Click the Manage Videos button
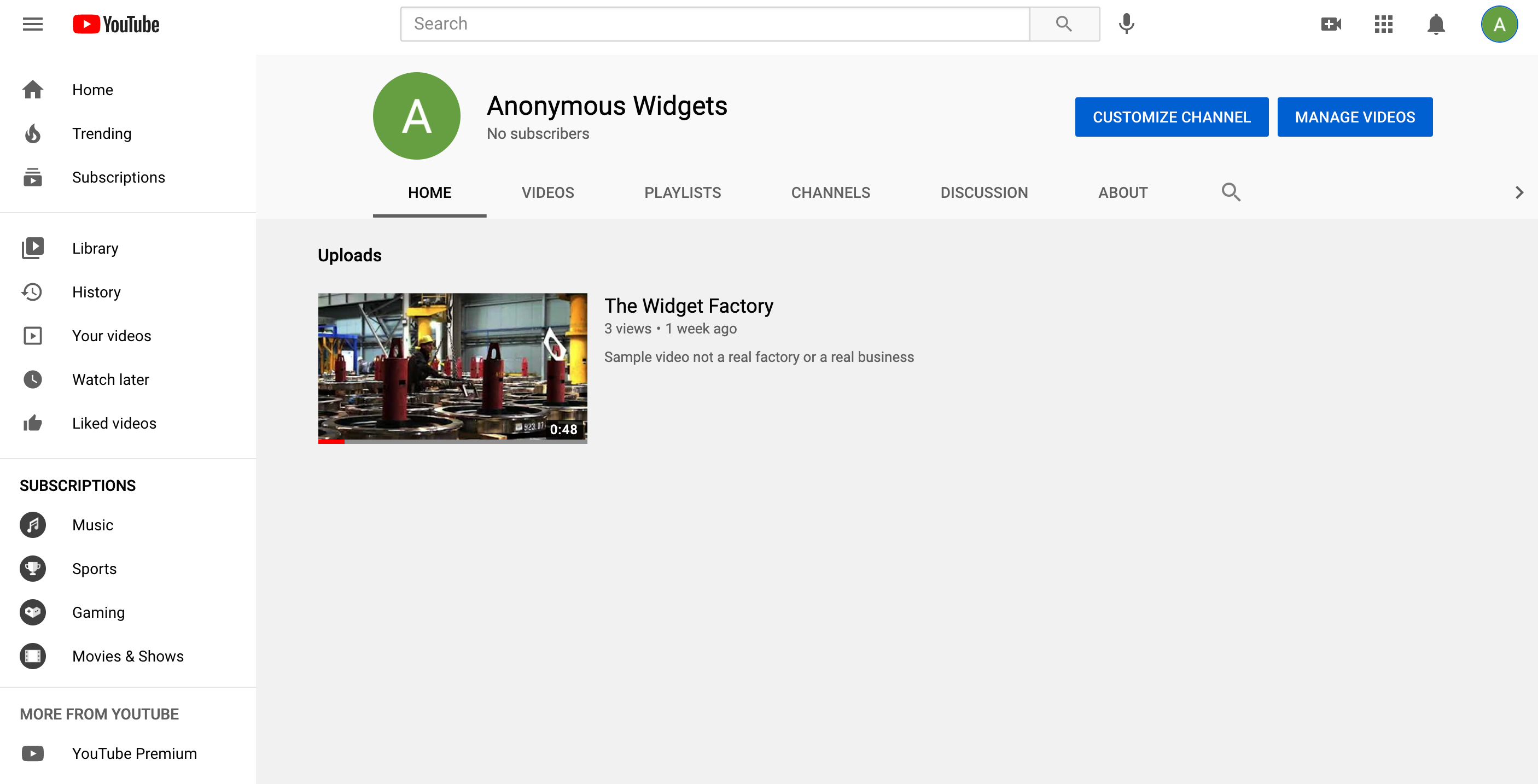This screenshot has height=784, width=1538. pos(1354,117)
